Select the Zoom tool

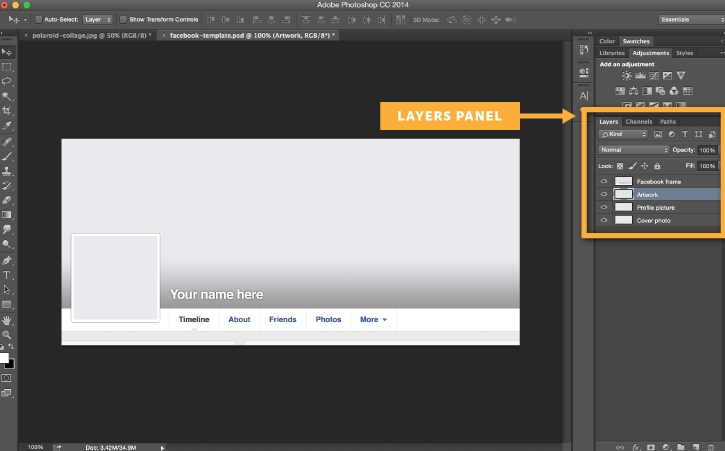point(7,334)
